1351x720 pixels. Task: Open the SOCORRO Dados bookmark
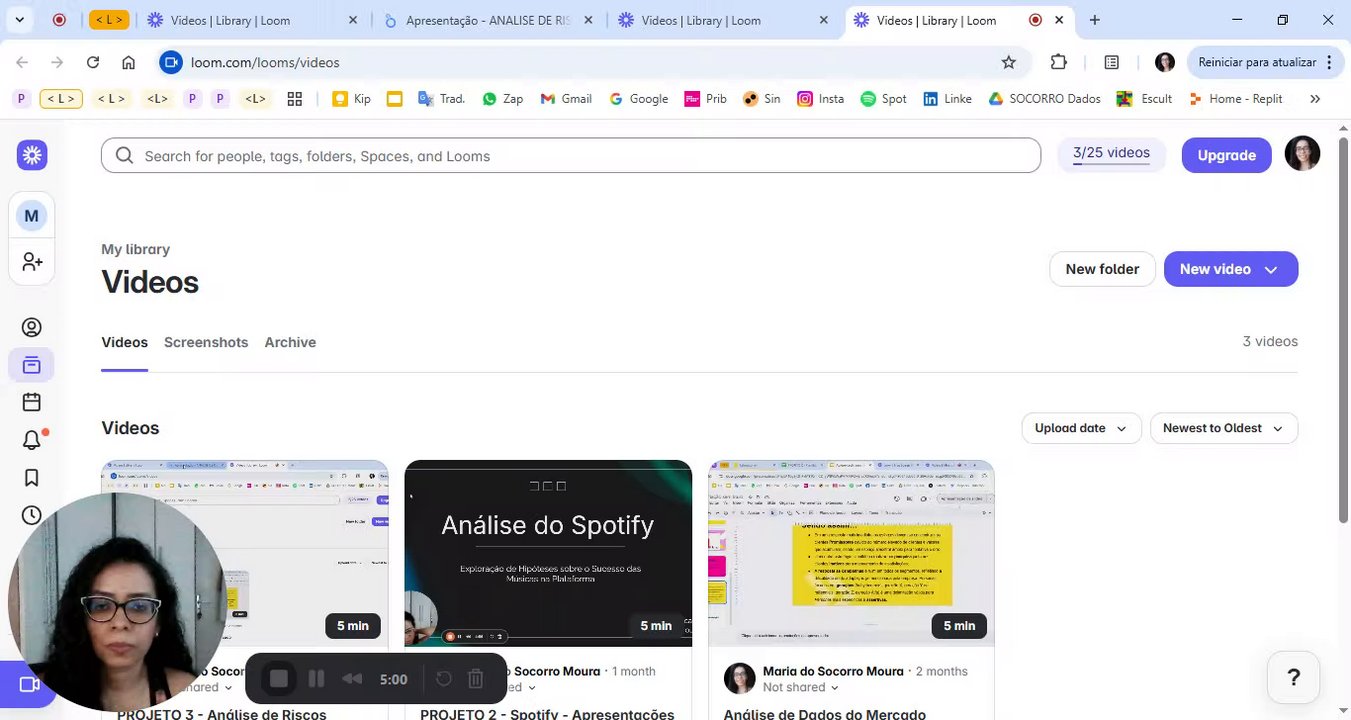click(1044, 99)
